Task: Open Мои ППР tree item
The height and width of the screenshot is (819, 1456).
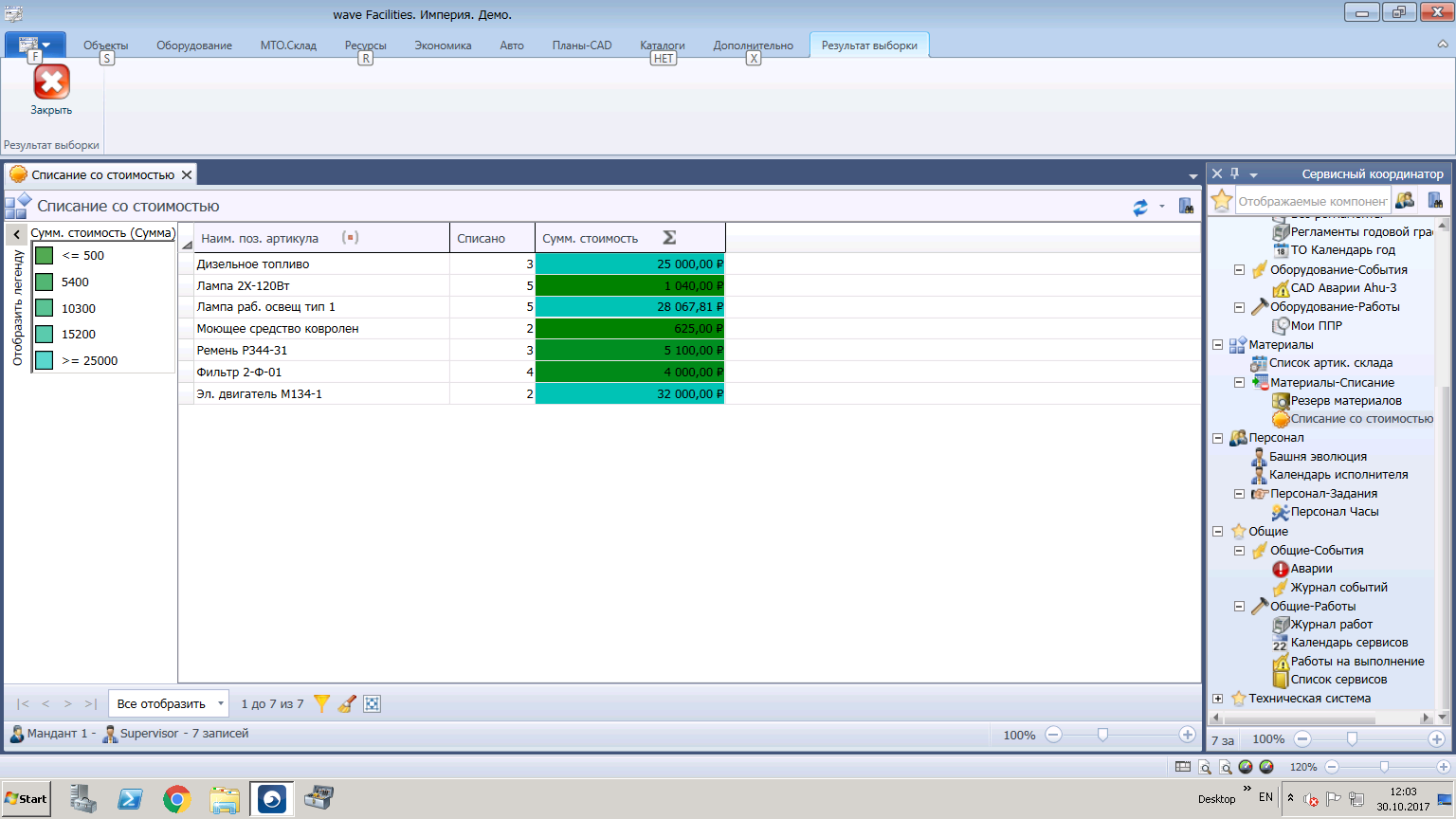Action: [x=1316, y=325]
